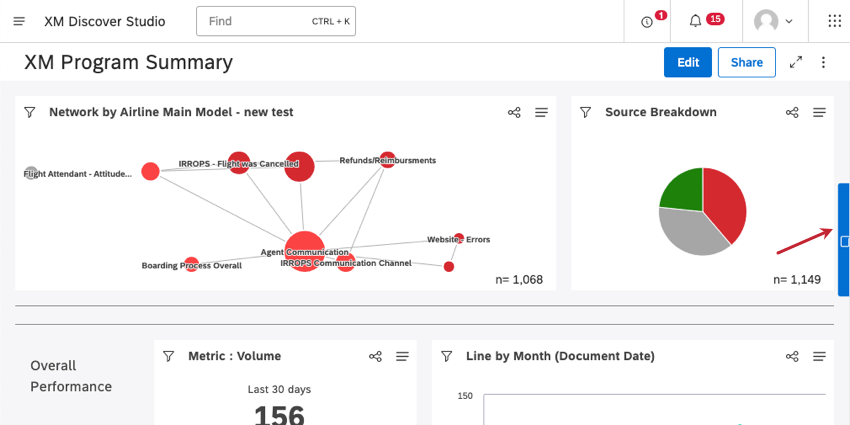Open Line by Month widget menu
Screen dimensions: 850x425
(820, 356)
